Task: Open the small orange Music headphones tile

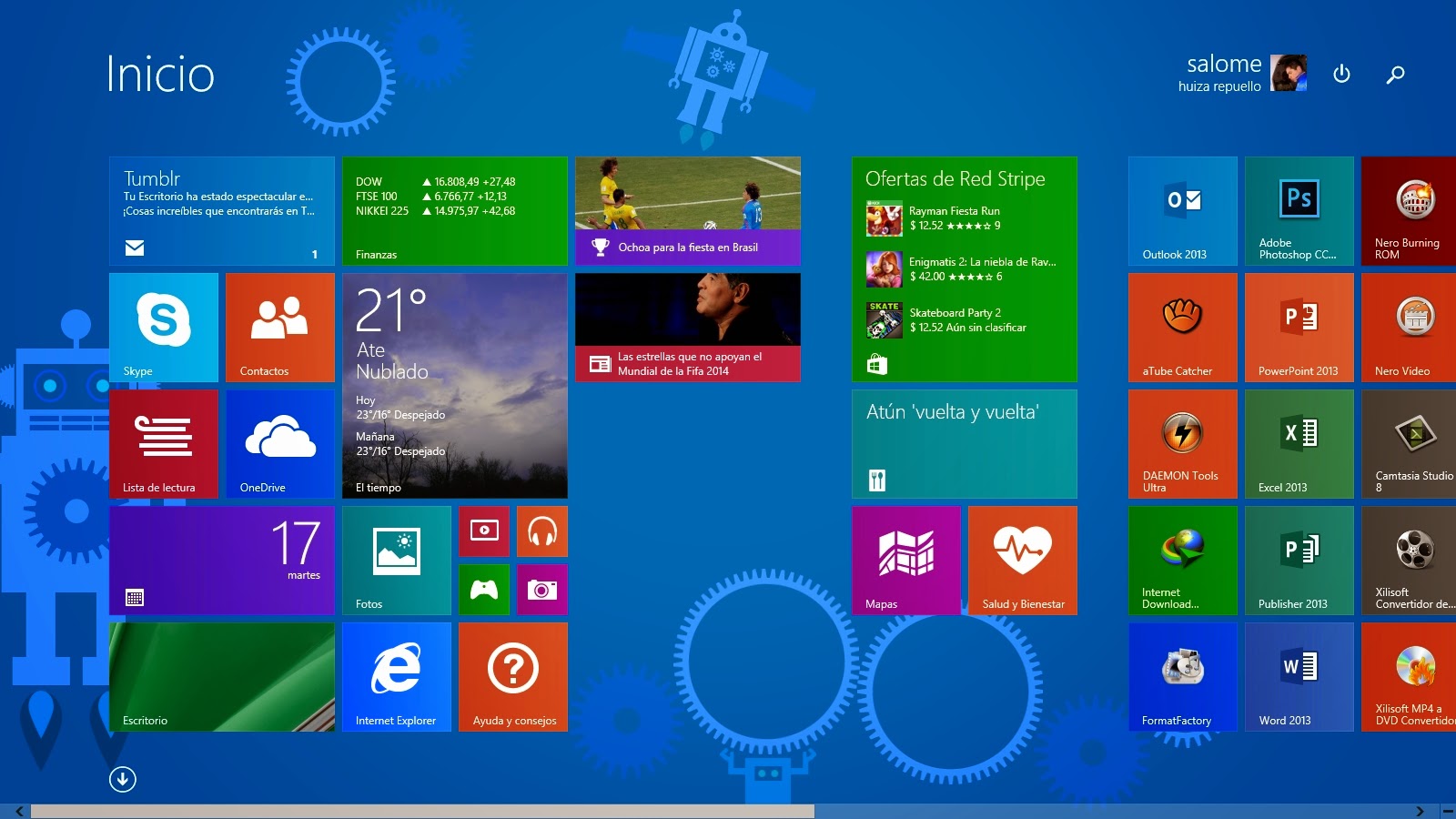Action: point(542,531)
